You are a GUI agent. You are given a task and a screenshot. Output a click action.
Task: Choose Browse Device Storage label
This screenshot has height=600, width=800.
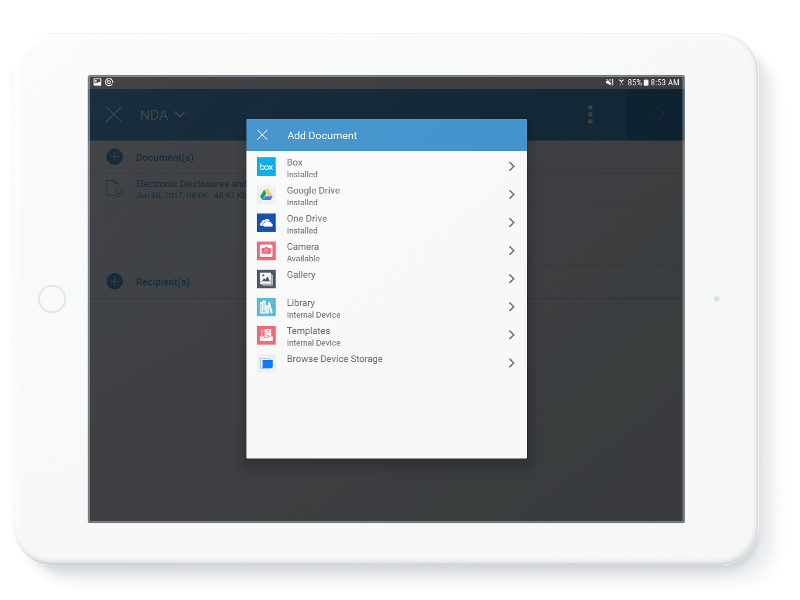(335, 359)
